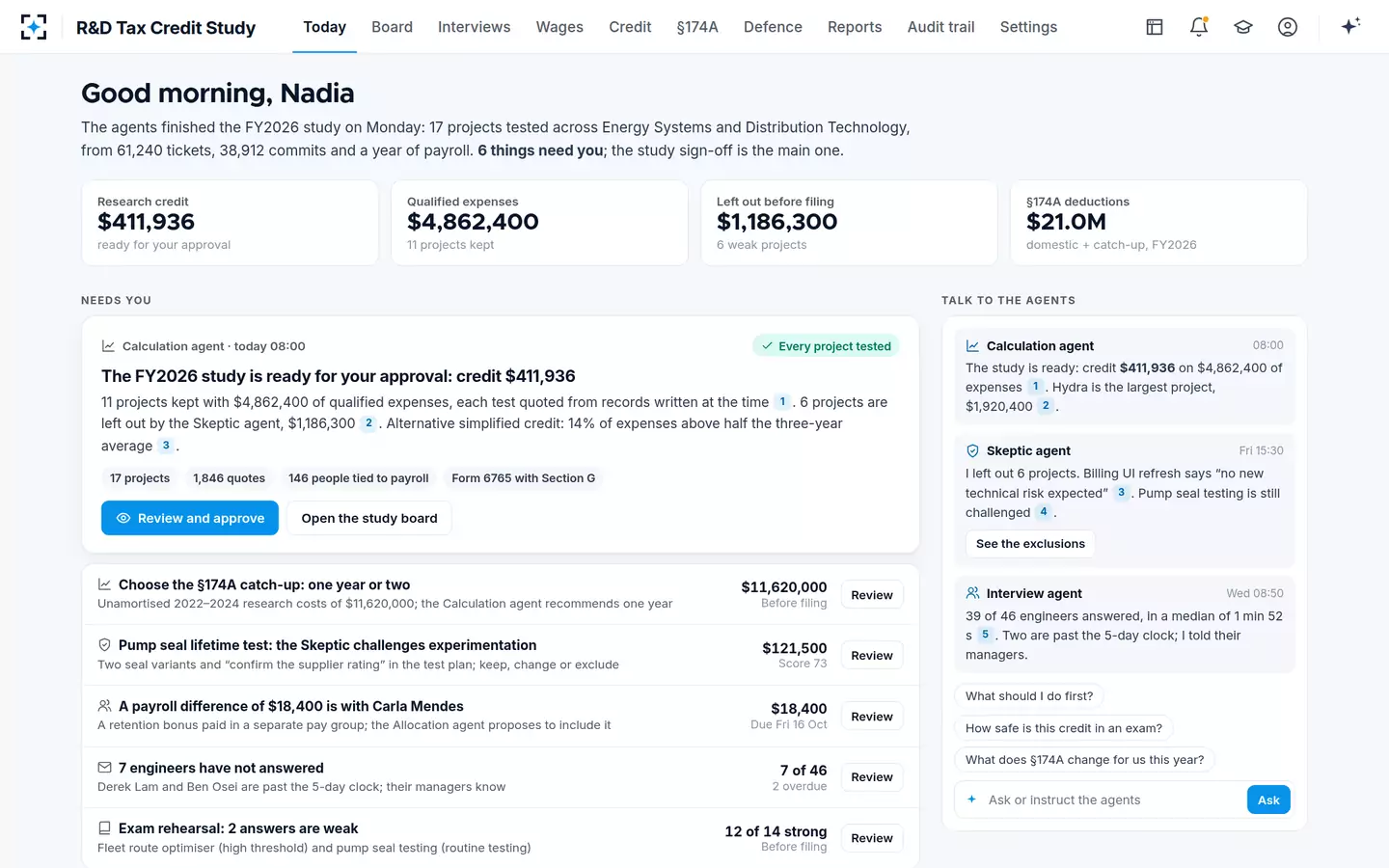Screen dimensions: 1389x868
Task: Click the envelope icon on 7 engineers row
Action: point(104,768)
